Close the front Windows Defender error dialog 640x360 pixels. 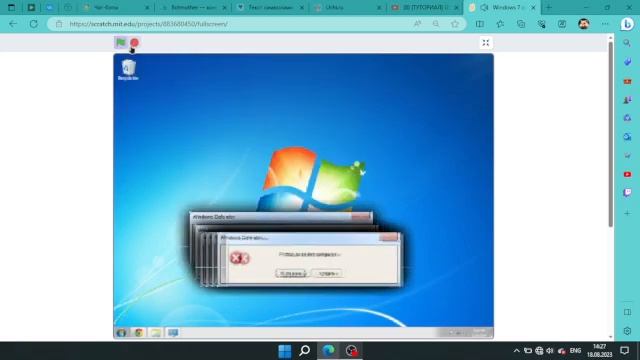(388, 237)
